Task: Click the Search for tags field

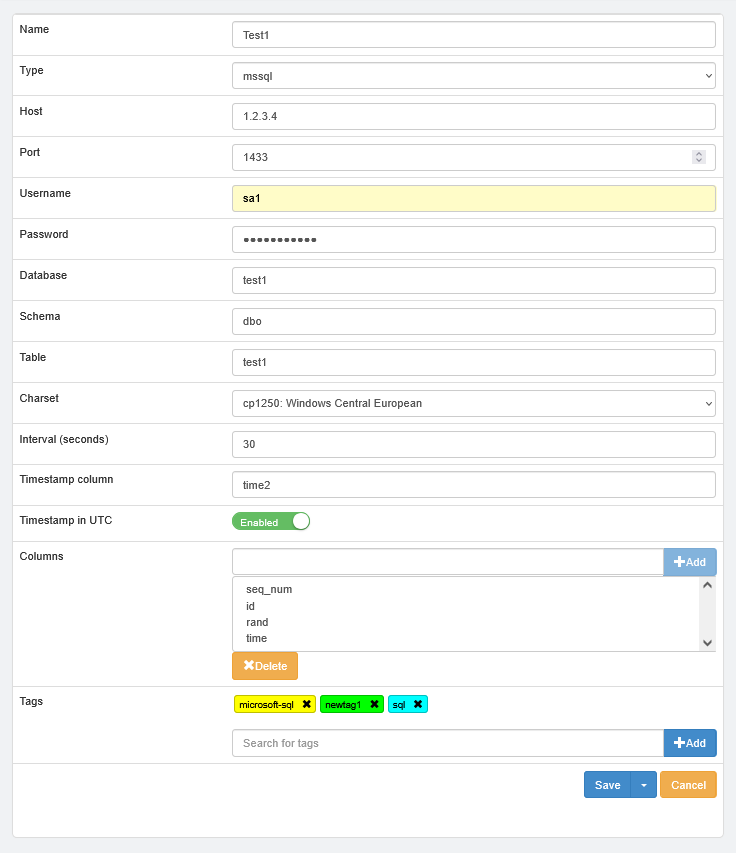Action: [x=447, y=743]
